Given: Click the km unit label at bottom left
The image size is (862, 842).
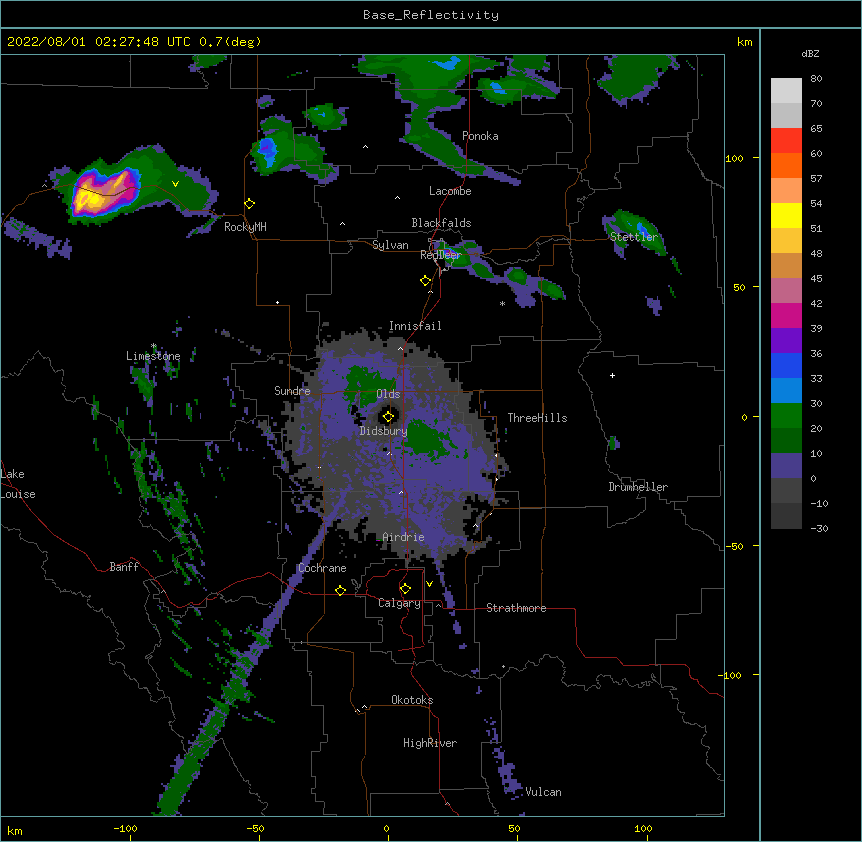Looking at the screenshot, I should (15, 830).
